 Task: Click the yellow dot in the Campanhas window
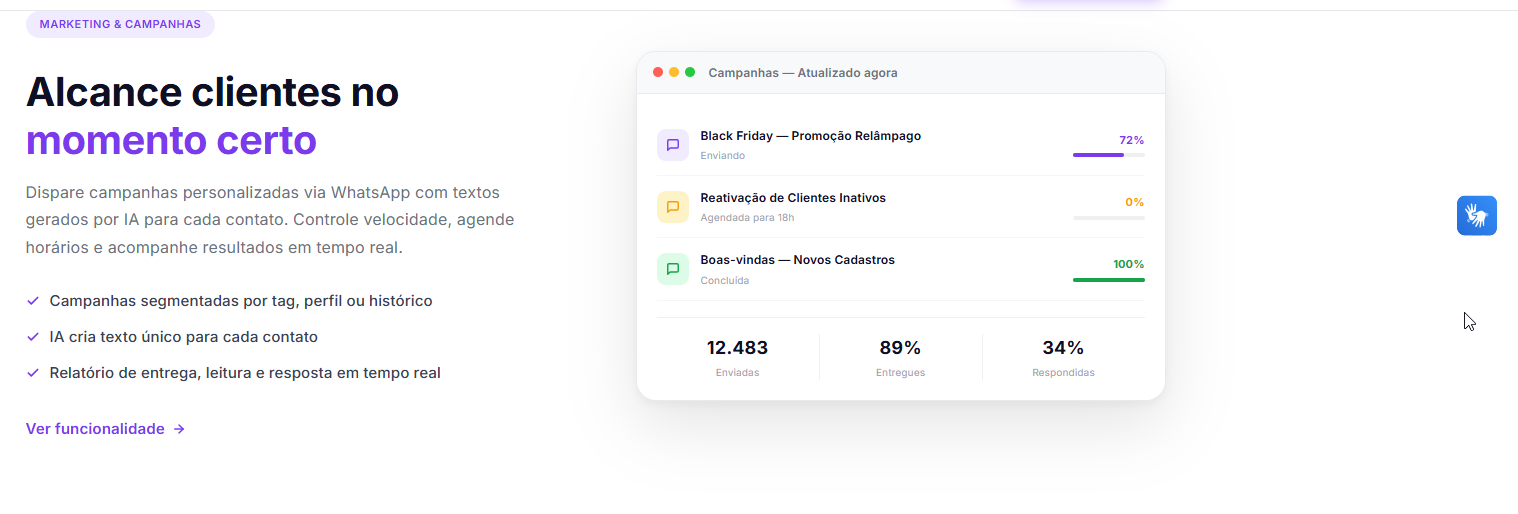tap(674, 72)
